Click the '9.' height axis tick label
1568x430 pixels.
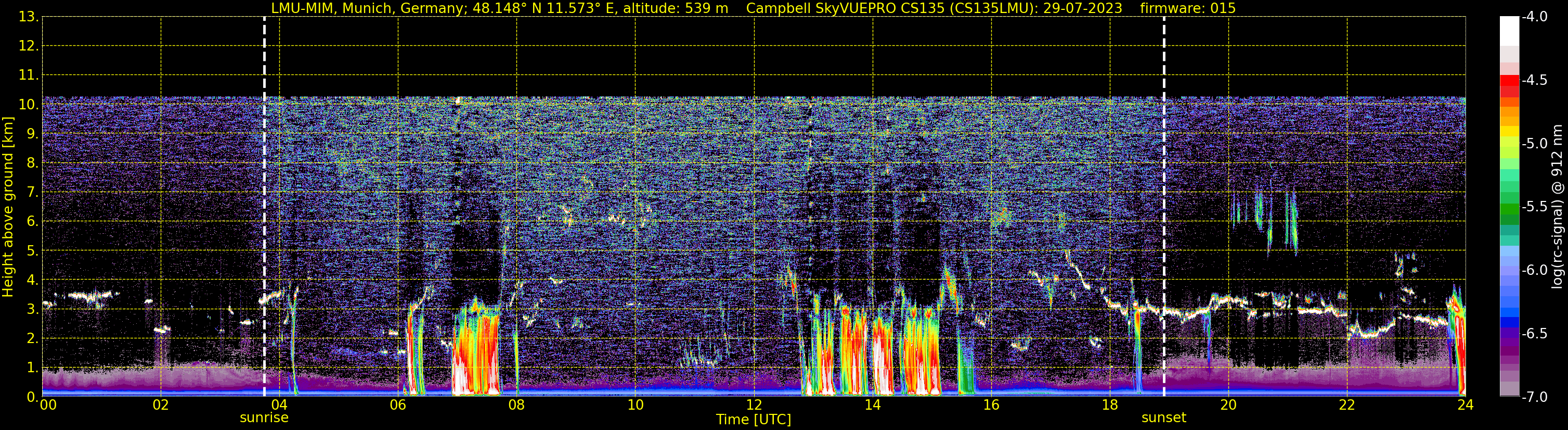tap(32, 134)
